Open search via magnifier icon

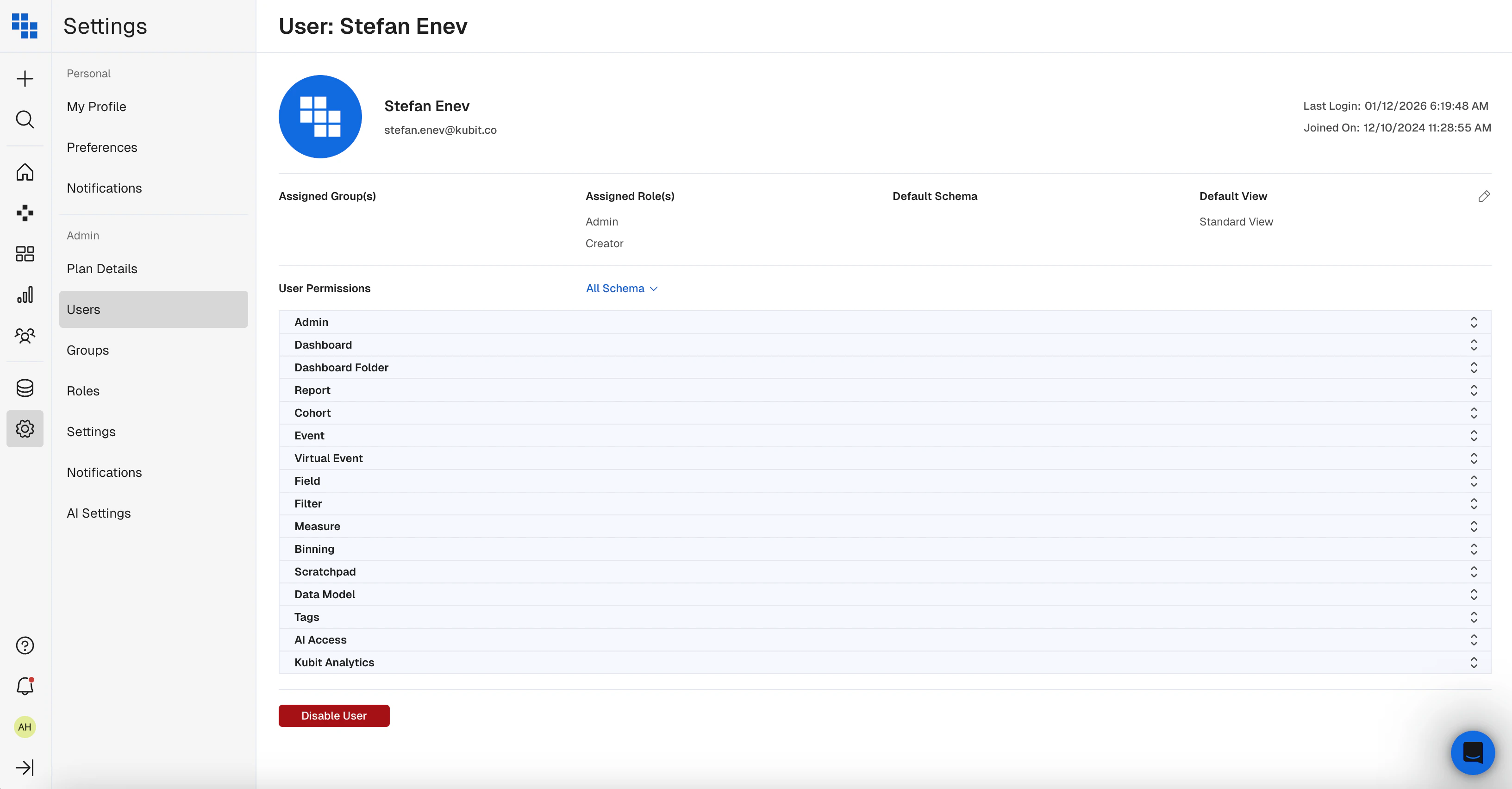(25, 119)
